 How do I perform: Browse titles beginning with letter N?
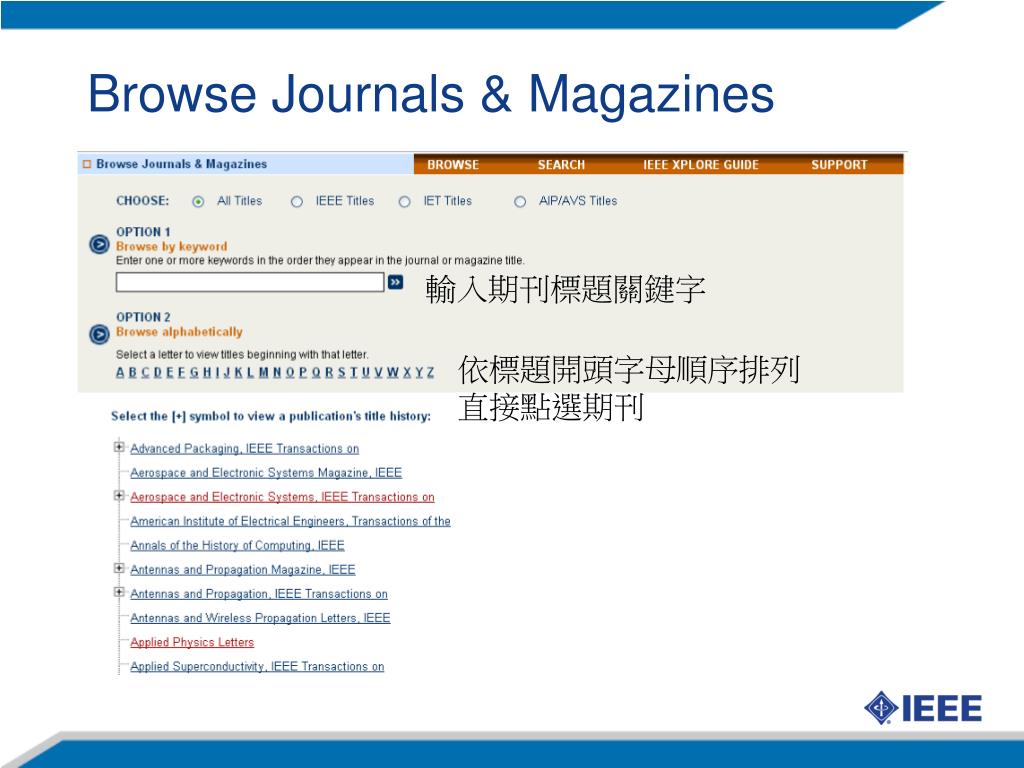[x=277, y=372]
